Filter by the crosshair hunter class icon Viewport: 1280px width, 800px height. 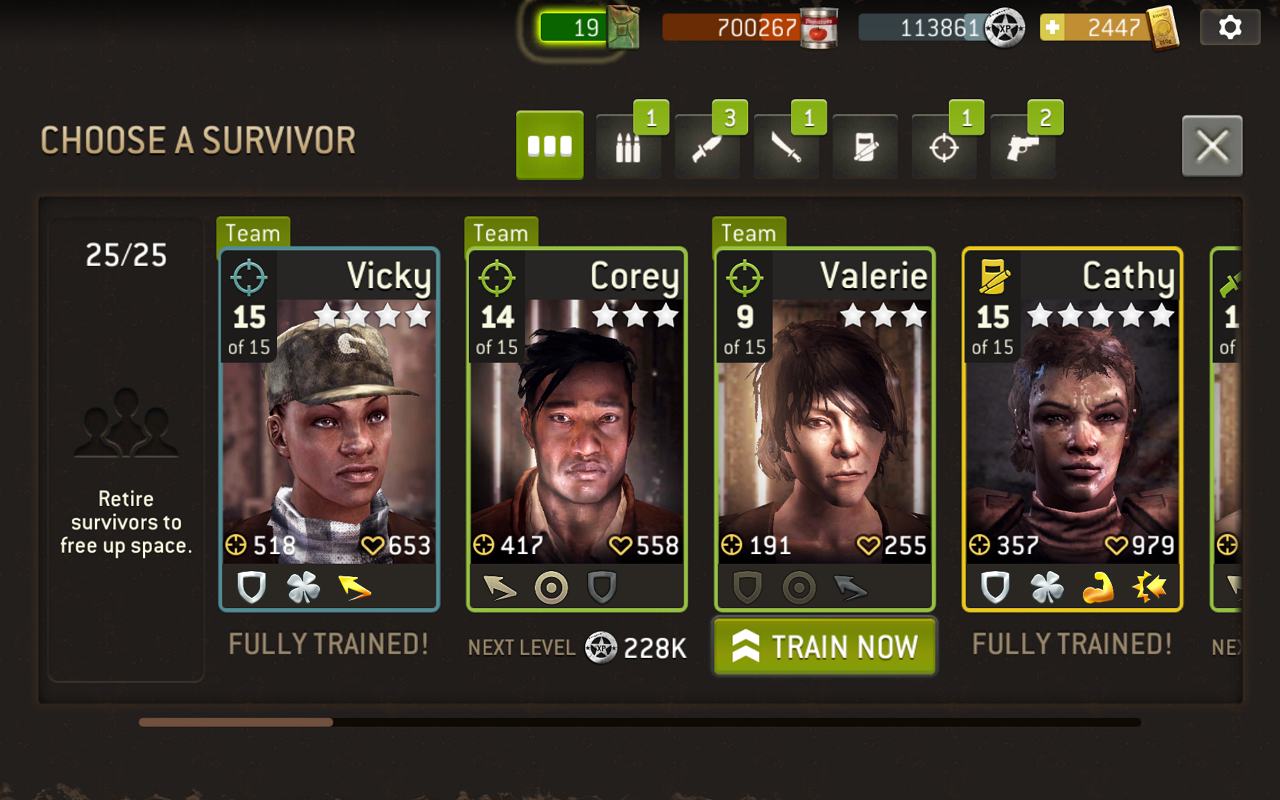pyautogui.click(x=944, y=147)
